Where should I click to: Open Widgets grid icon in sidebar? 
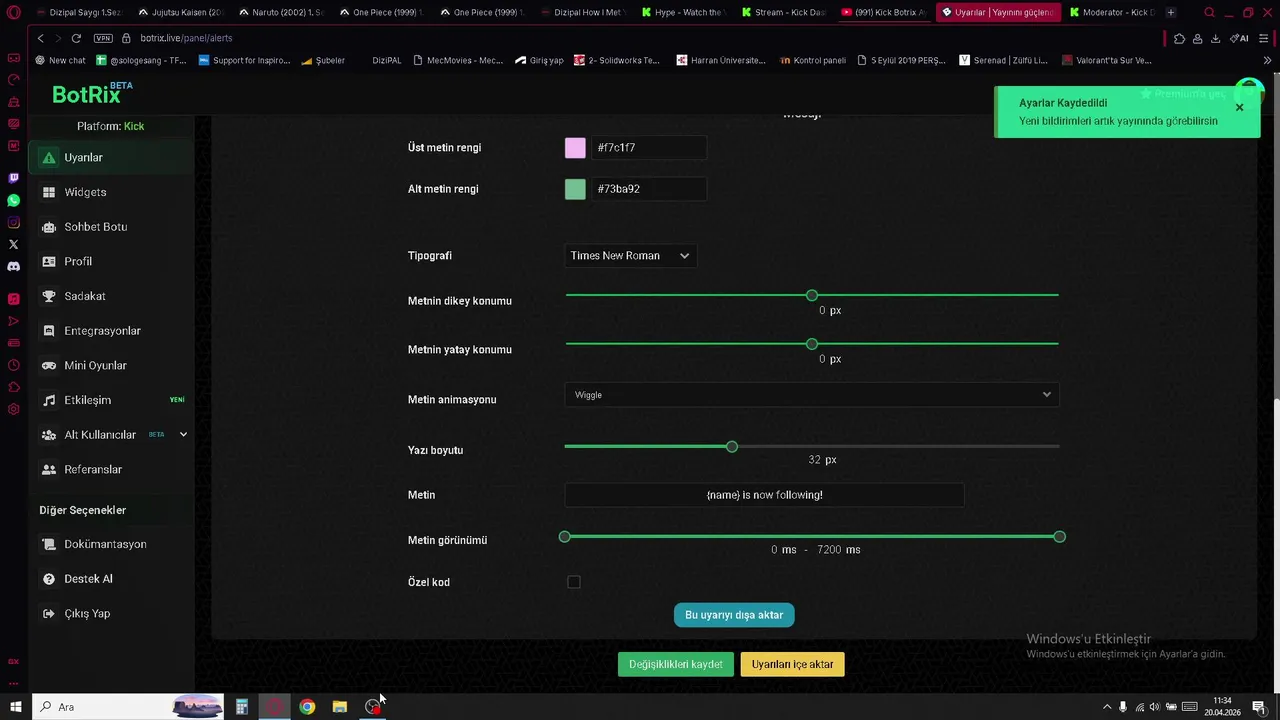[49, 192]
